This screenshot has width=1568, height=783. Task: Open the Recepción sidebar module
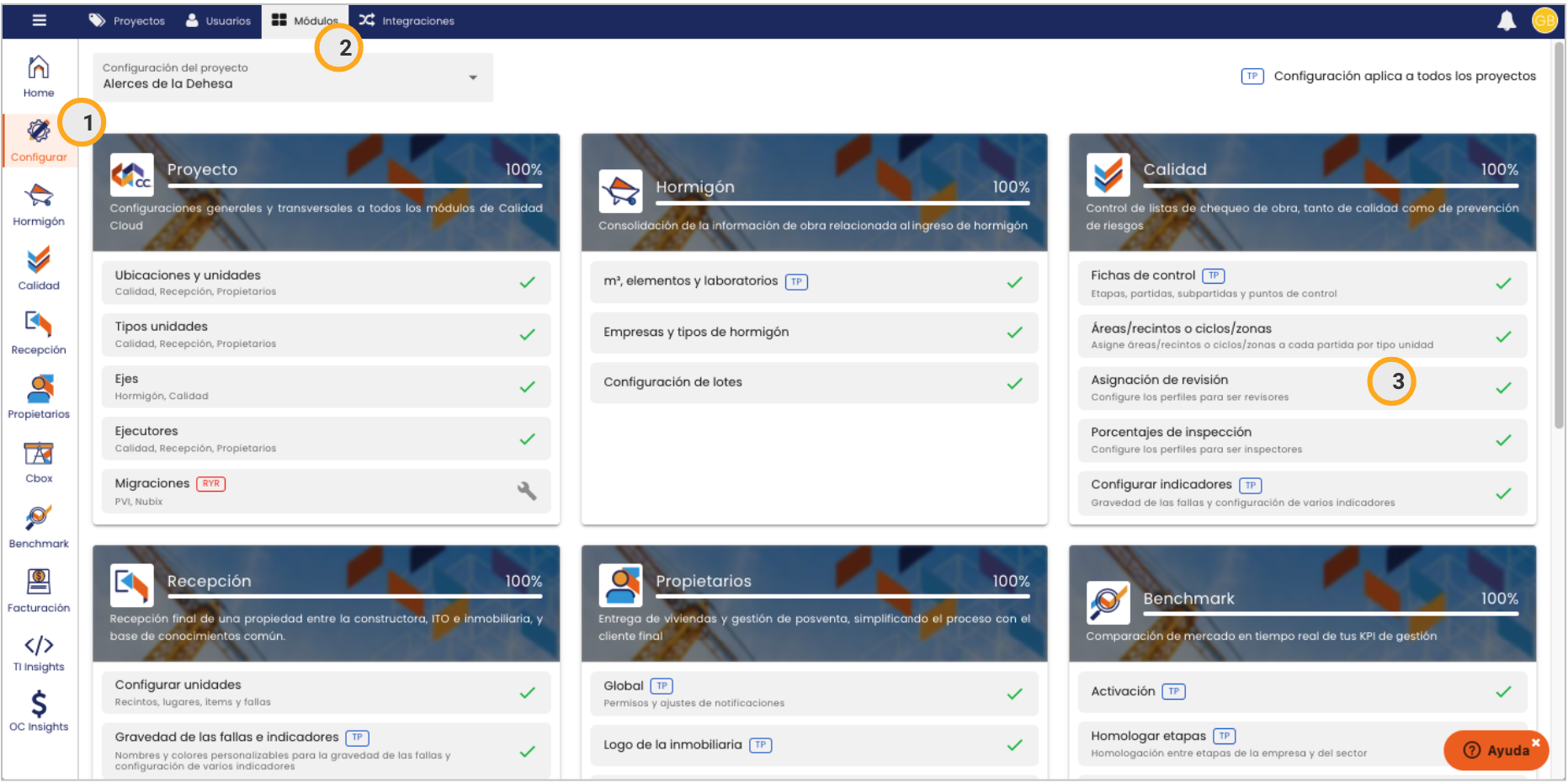coord(39,333)
